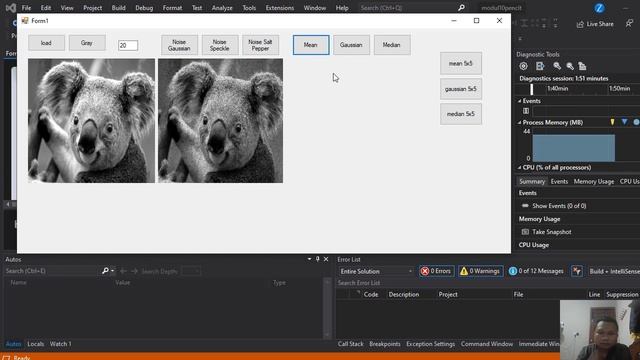
Task: Click the median 5x5 button
Action: point(461,114)
